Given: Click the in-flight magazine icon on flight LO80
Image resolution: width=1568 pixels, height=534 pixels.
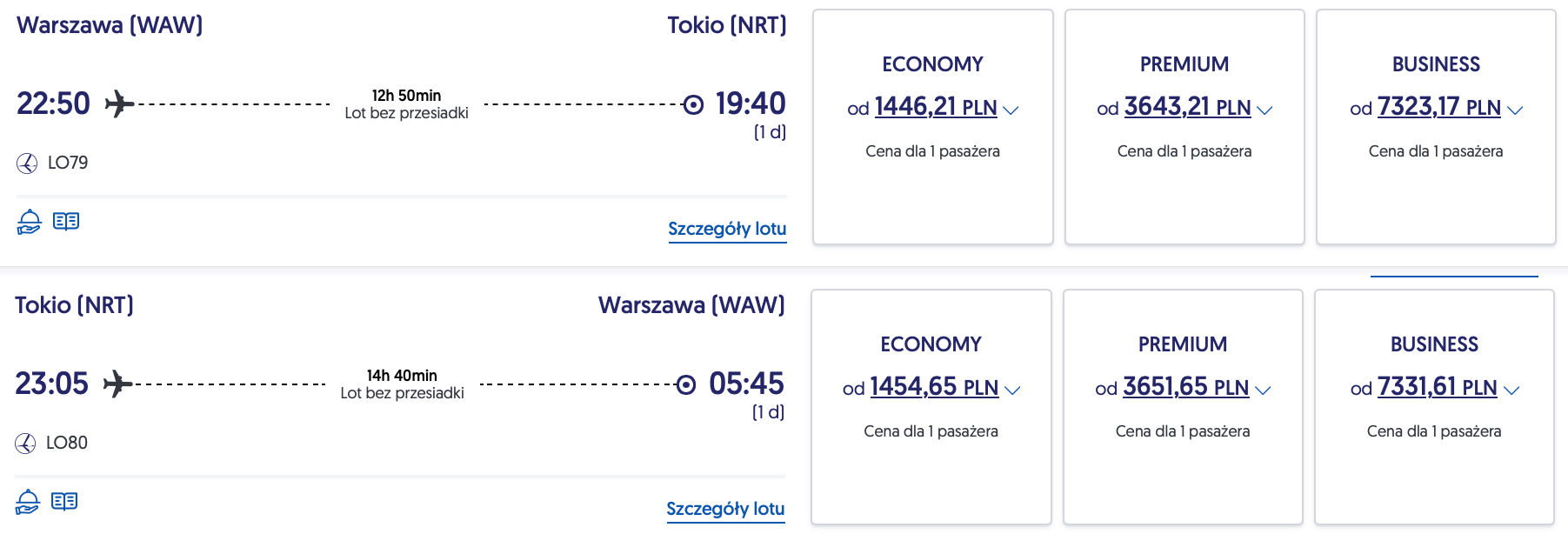Looking at the screenshot, I should coord(64,502).
